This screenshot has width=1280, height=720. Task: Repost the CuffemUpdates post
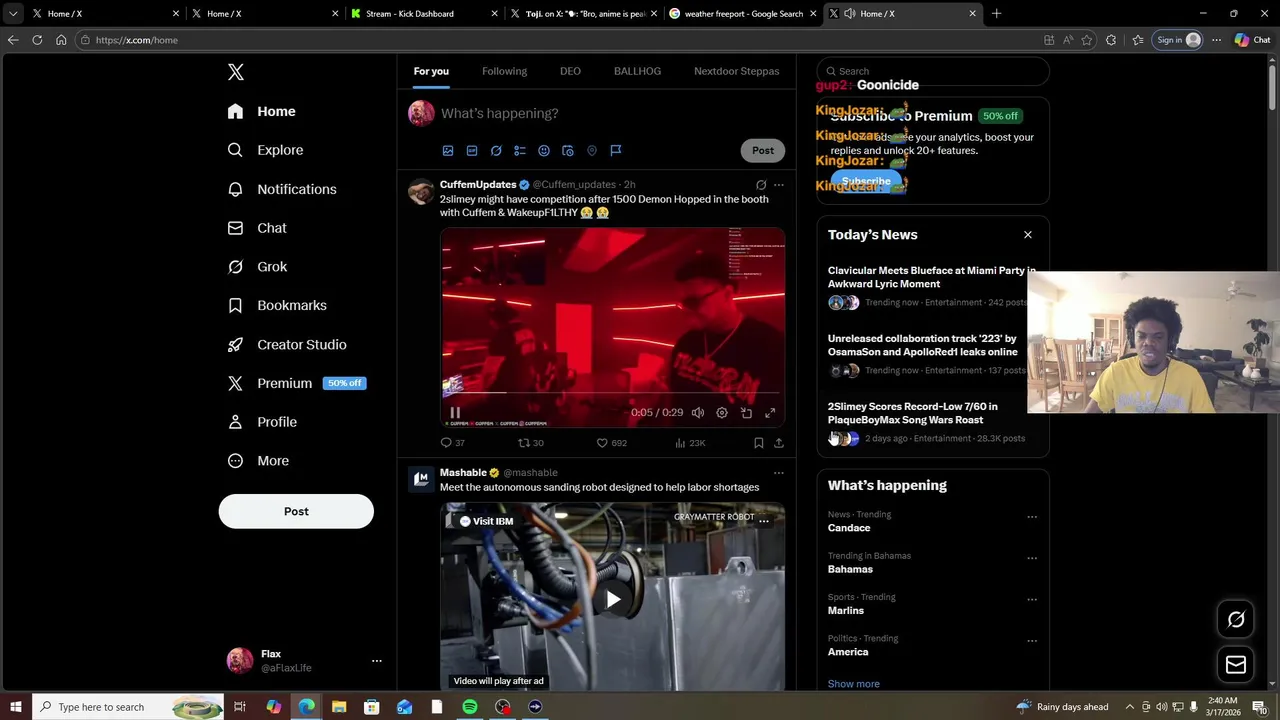point(530,443)
